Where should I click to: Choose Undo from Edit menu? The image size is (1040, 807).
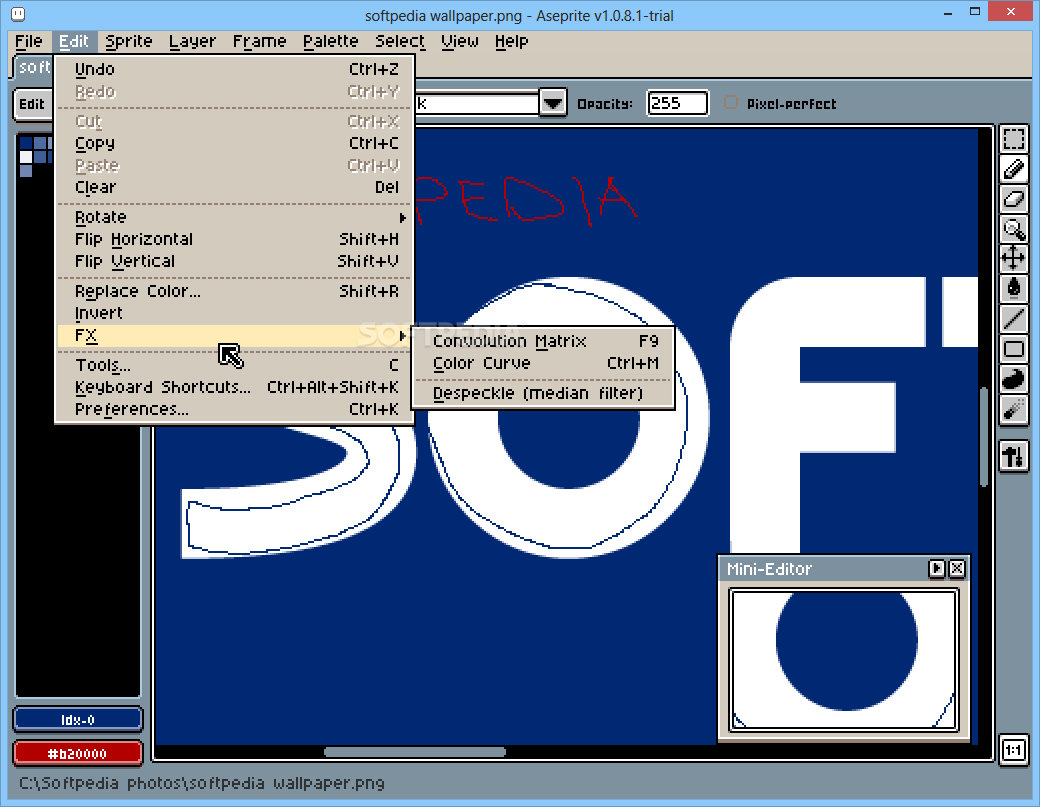(235, 70)
